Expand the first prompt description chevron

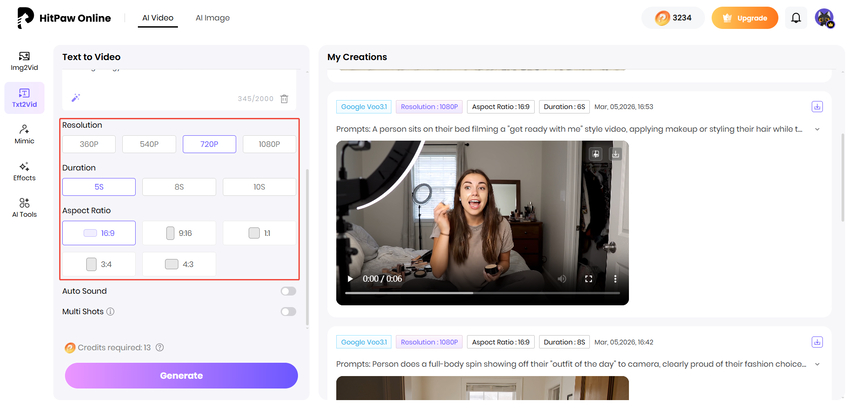coord(817,129)
